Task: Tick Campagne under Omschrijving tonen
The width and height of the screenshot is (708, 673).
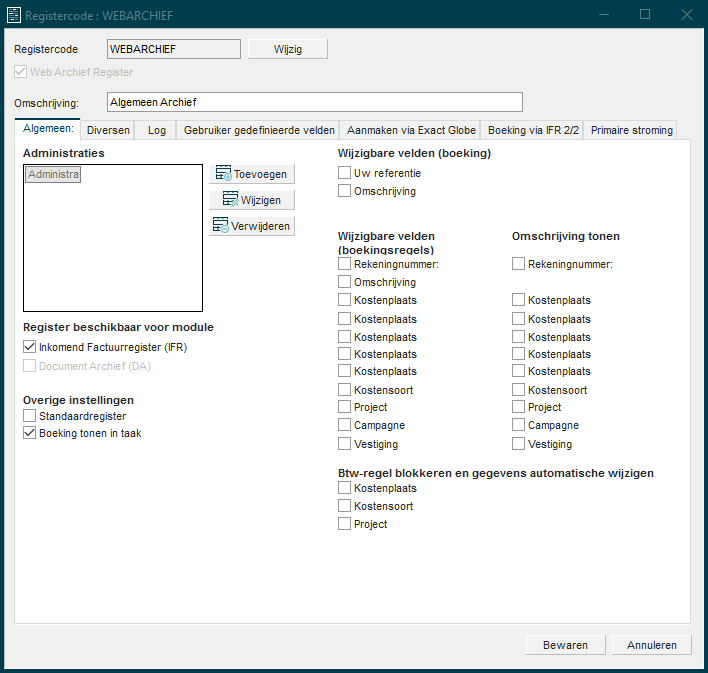Action: click(518, 425)
